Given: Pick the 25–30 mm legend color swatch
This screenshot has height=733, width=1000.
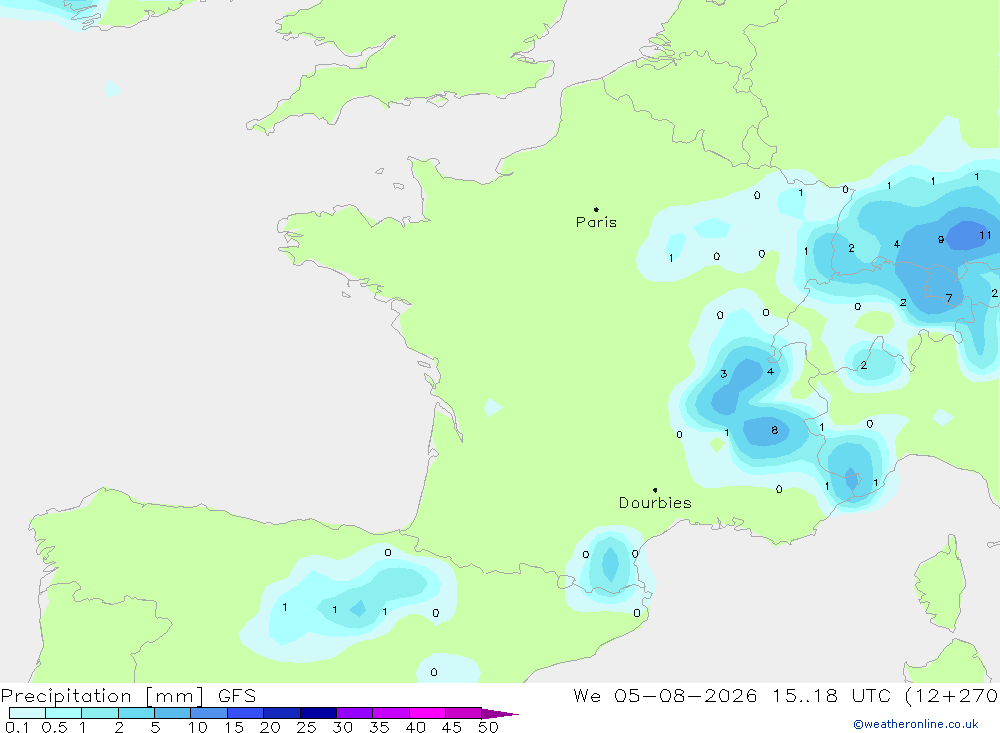Looking at the screenshot, I should coord(318,713).
